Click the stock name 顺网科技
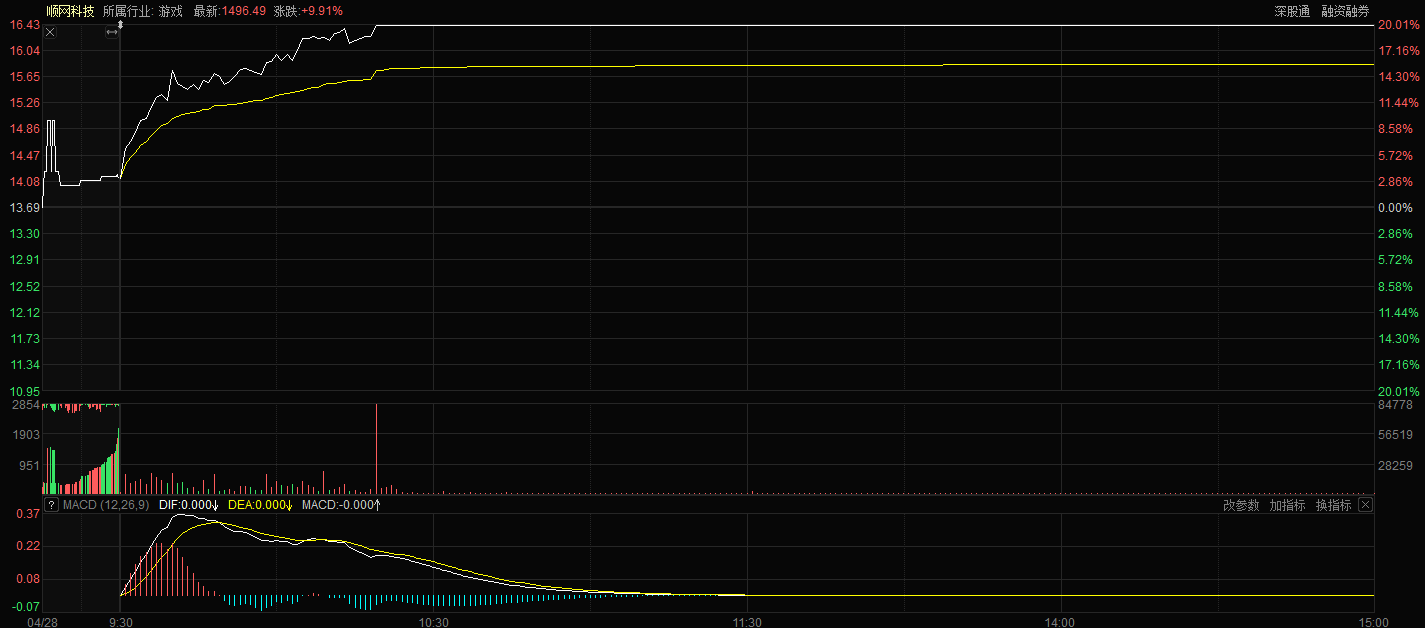 click(71, 11)
